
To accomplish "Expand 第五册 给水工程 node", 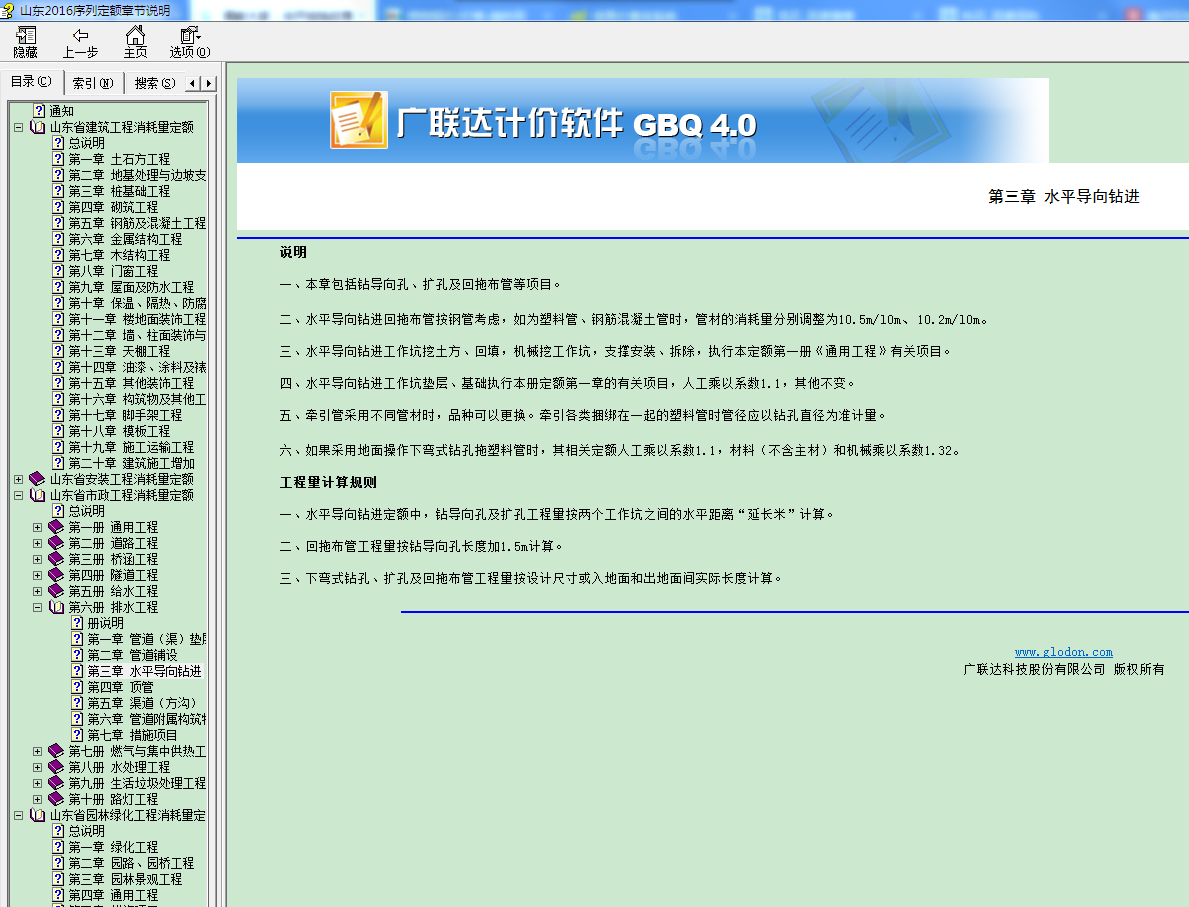I will pos(37,591).
